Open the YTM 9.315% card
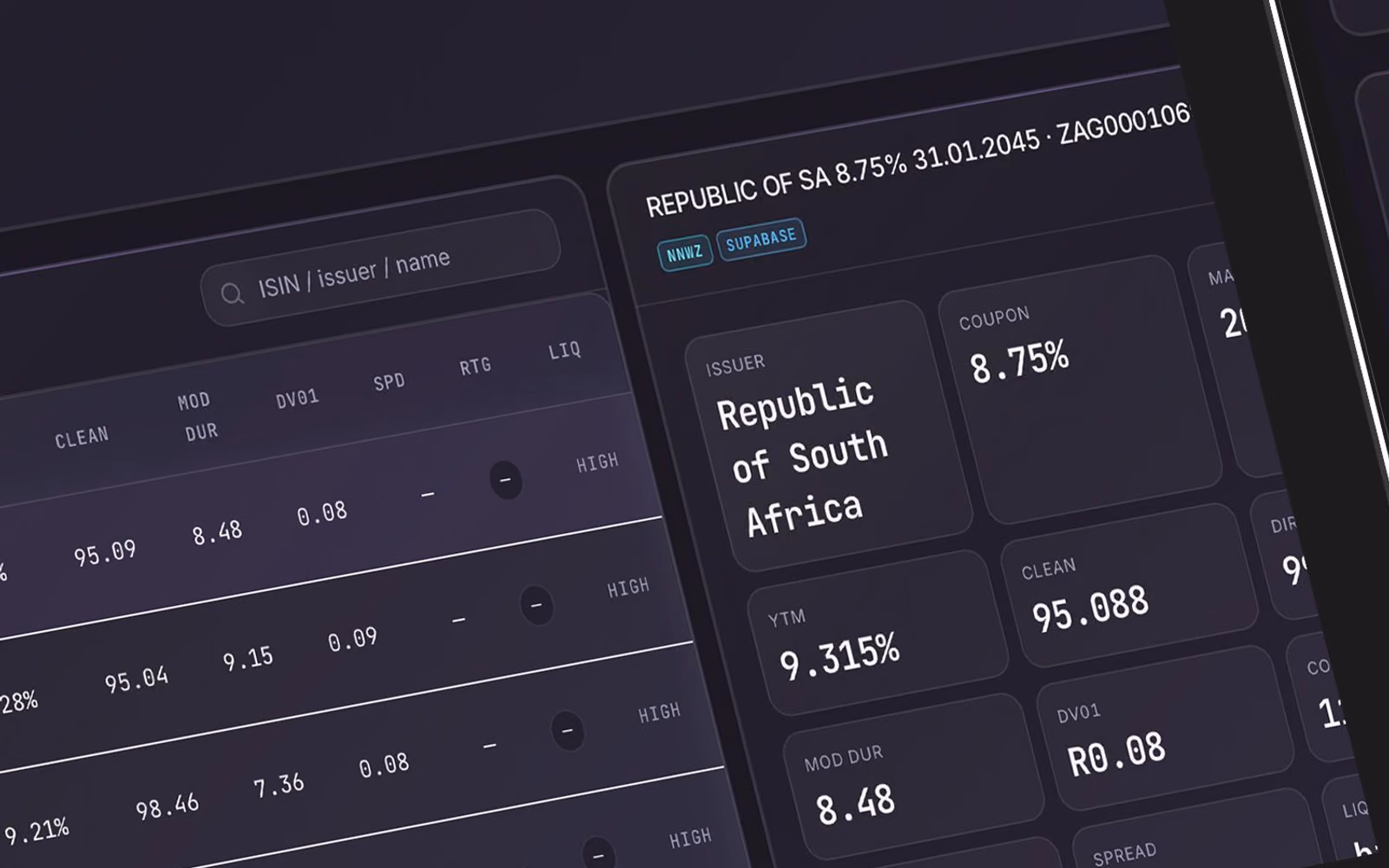This screenshot has width=1389, height=868. [x=878, y=632]
